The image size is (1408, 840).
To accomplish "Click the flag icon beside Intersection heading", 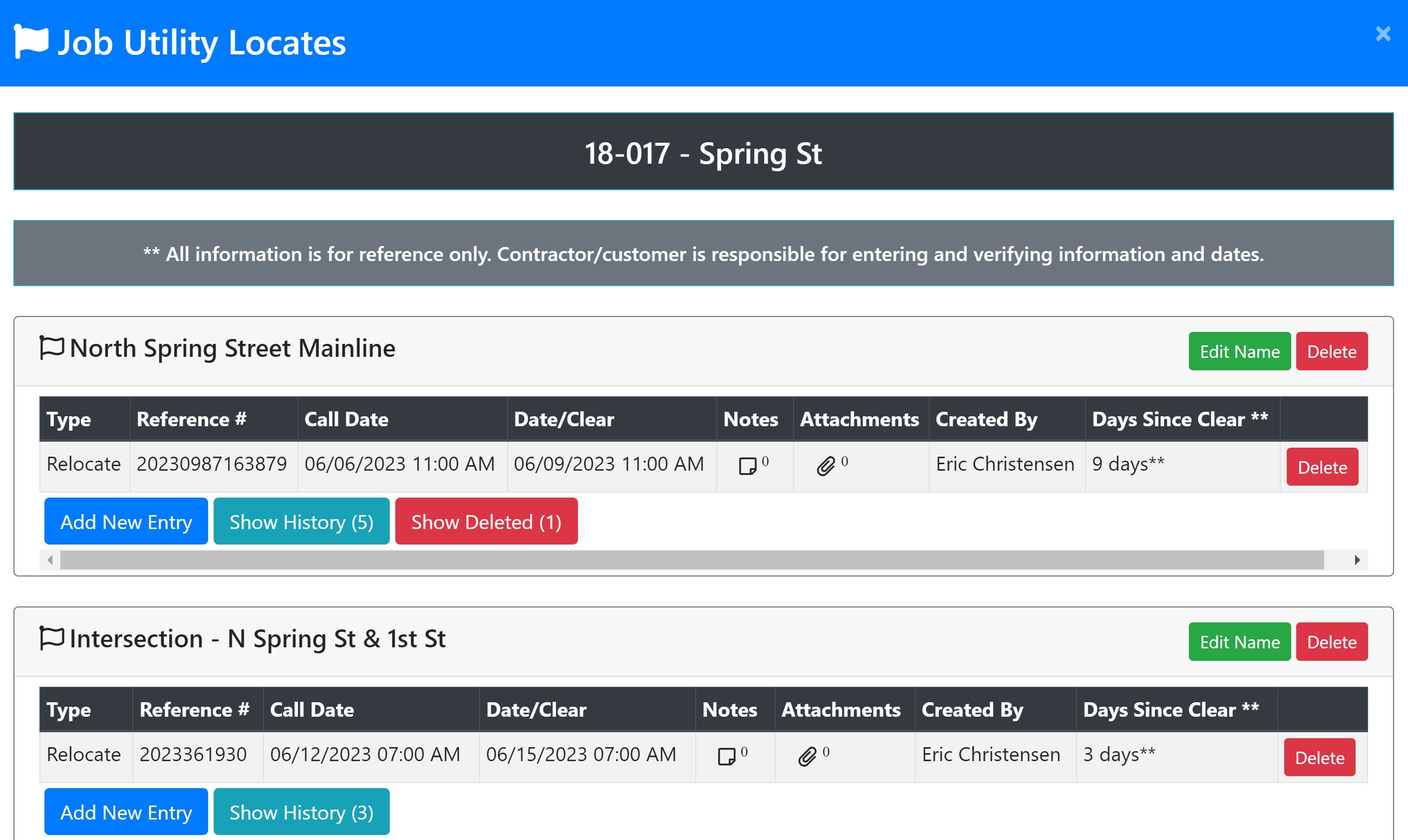I will click(x=51, y=638).
